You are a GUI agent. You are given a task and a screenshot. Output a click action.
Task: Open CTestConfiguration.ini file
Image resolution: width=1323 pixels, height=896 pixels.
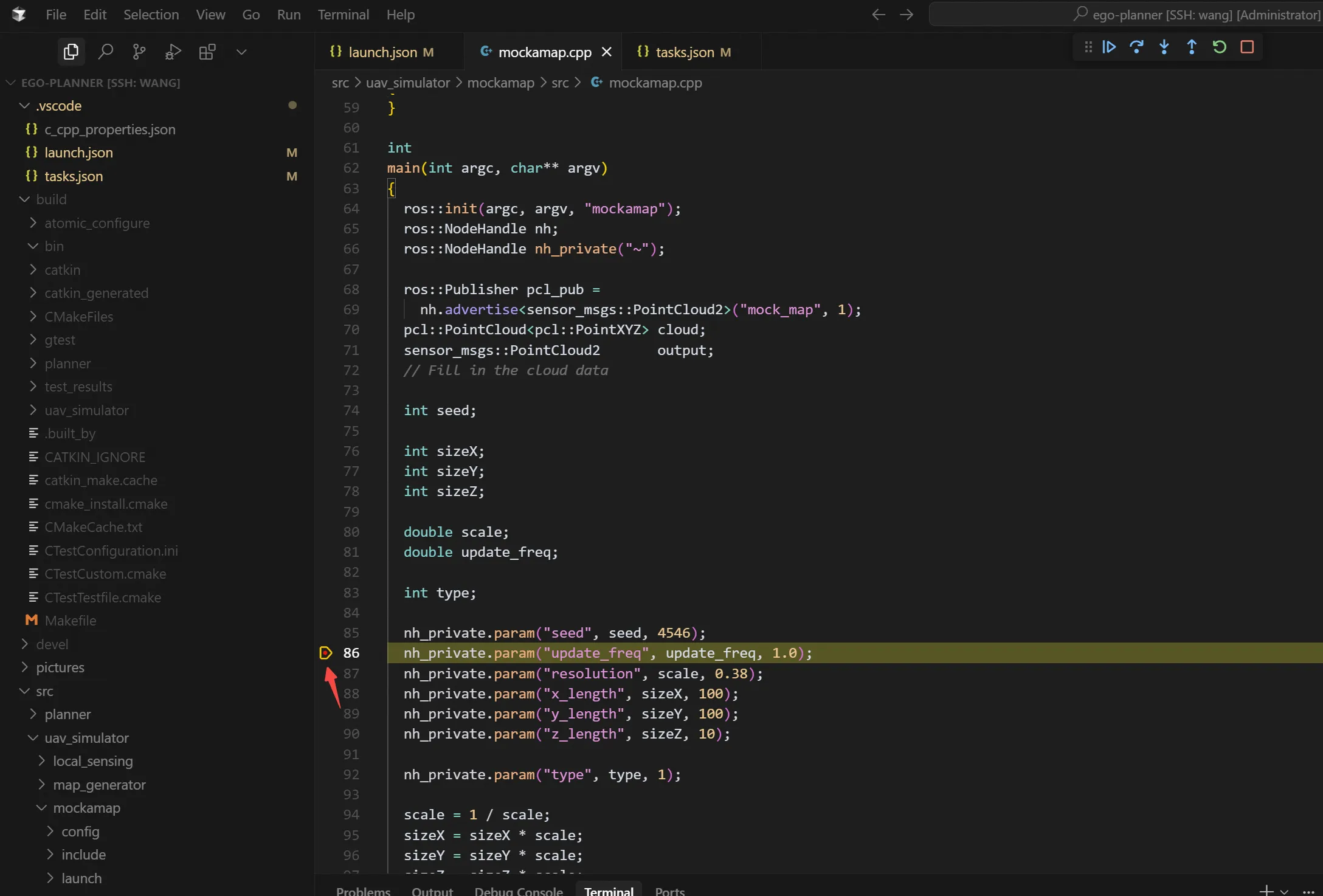(x=111, y=551)
